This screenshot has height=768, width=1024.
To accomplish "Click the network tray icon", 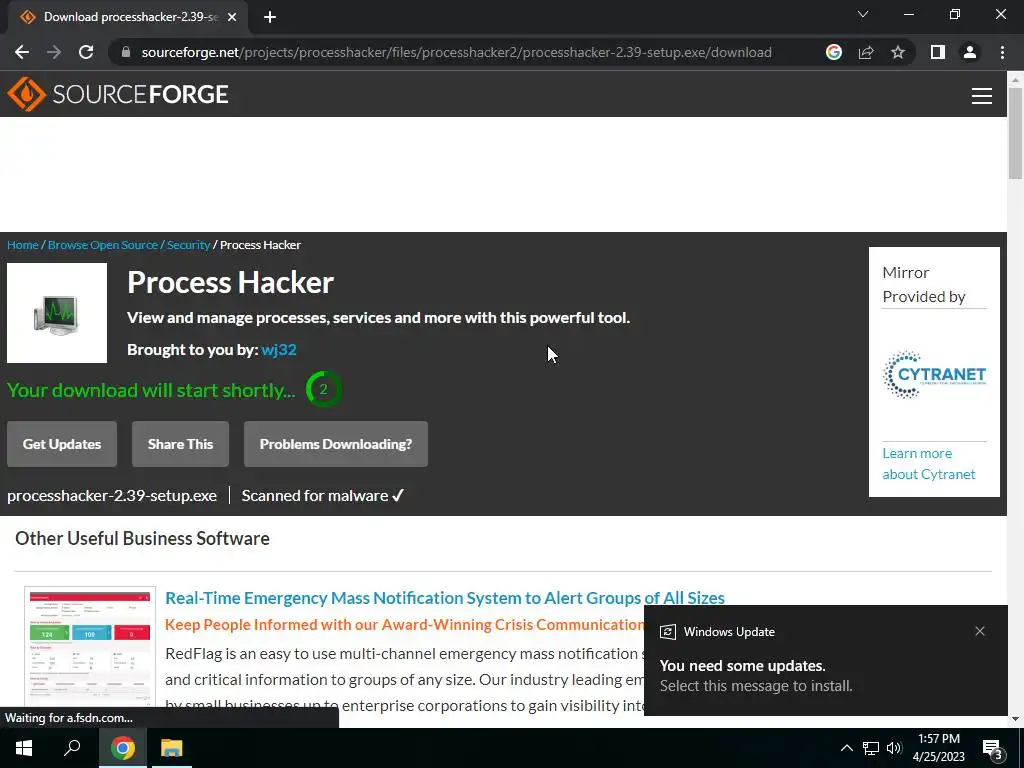I will [x=871, y=748].
